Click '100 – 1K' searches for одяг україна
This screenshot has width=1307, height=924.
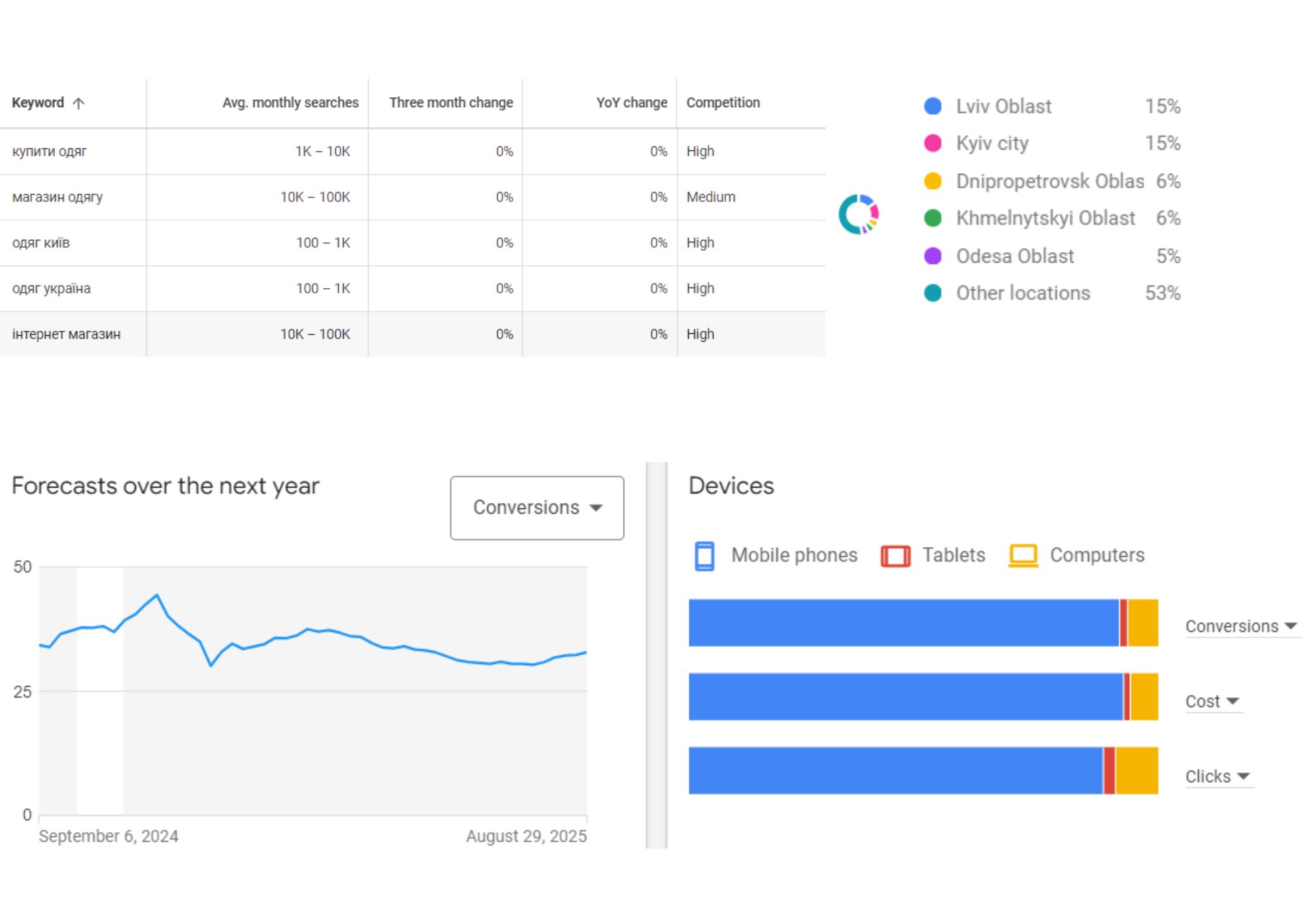[323, 289]
